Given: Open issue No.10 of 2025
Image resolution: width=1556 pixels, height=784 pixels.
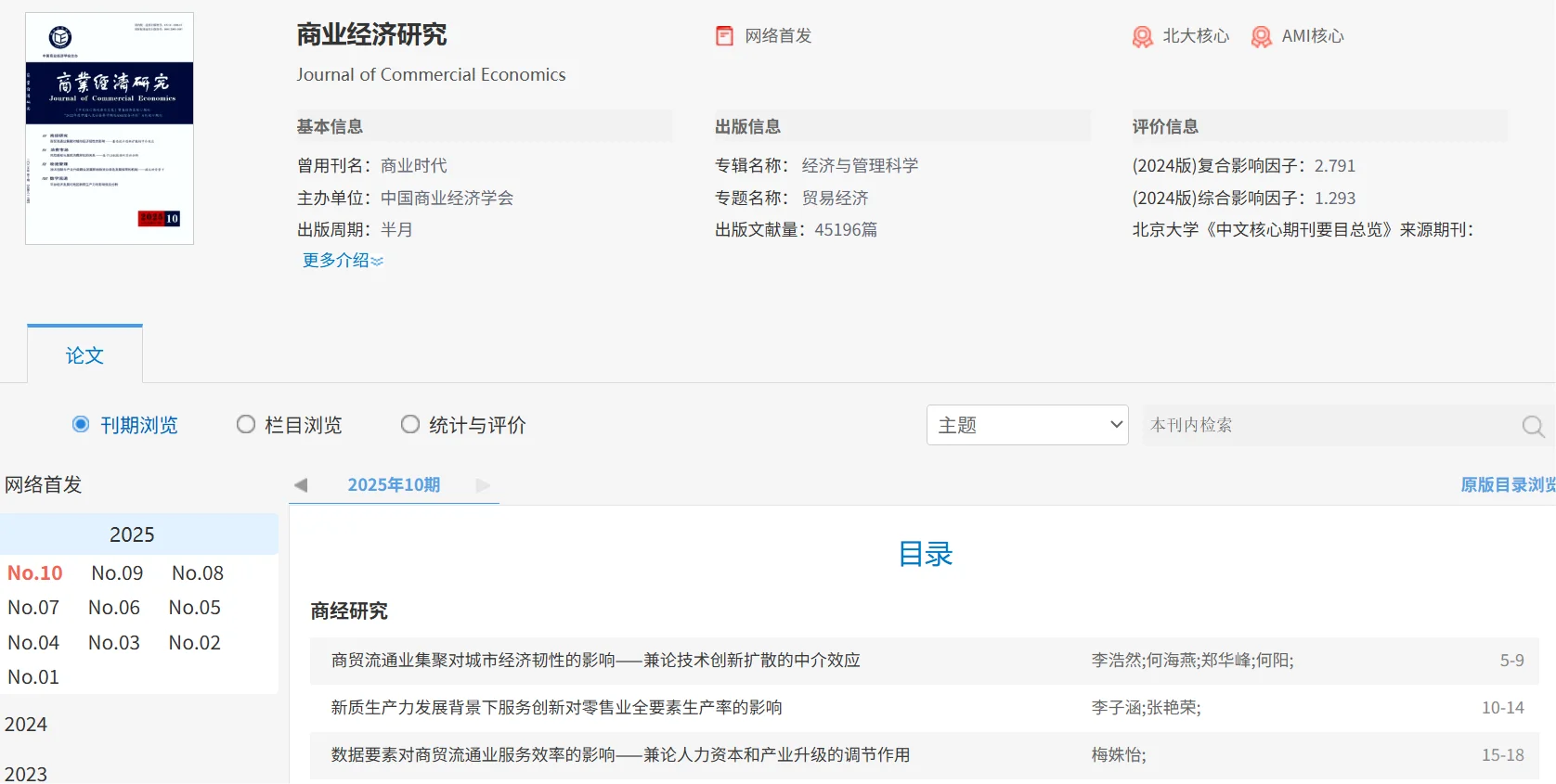Looking at the screenshot, I should coord(35,573).
